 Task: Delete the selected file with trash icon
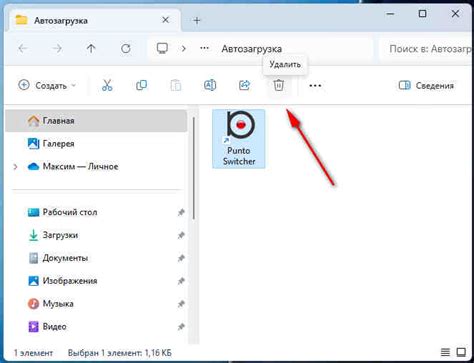[x=279, y=85]
